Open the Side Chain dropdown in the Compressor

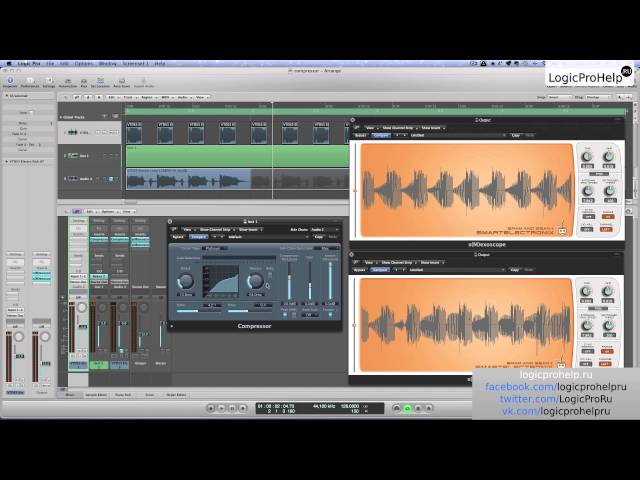324,229
